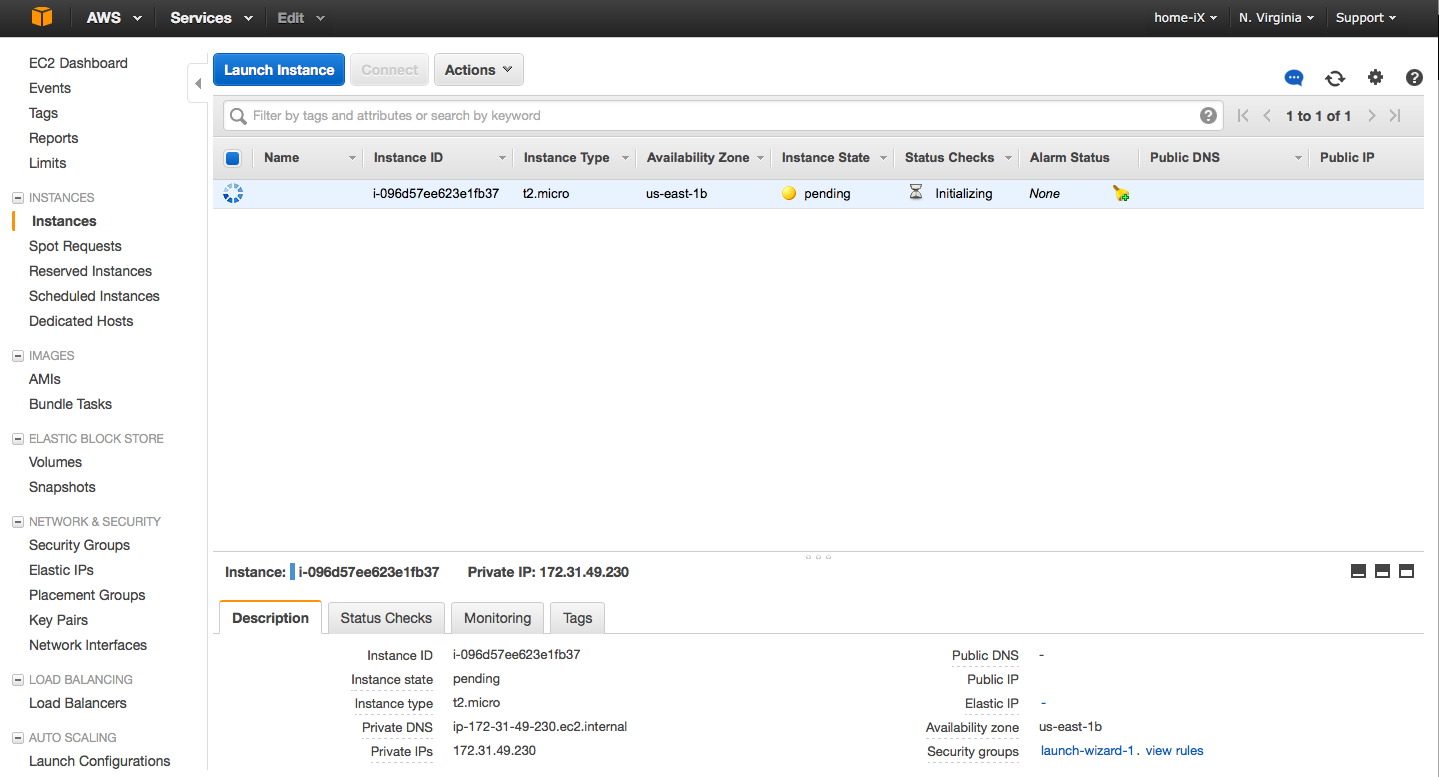1439x777 pixels.
Task: Open the launch-wizard-1 security group link
Action: tap(1087, 750)
